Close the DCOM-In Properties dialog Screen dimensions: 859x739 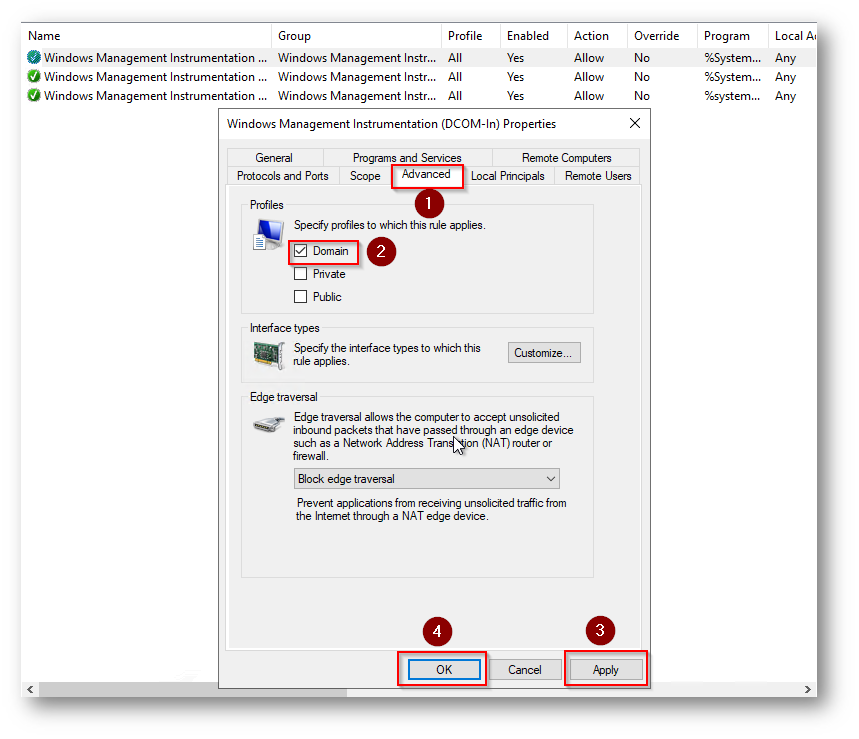634,123
